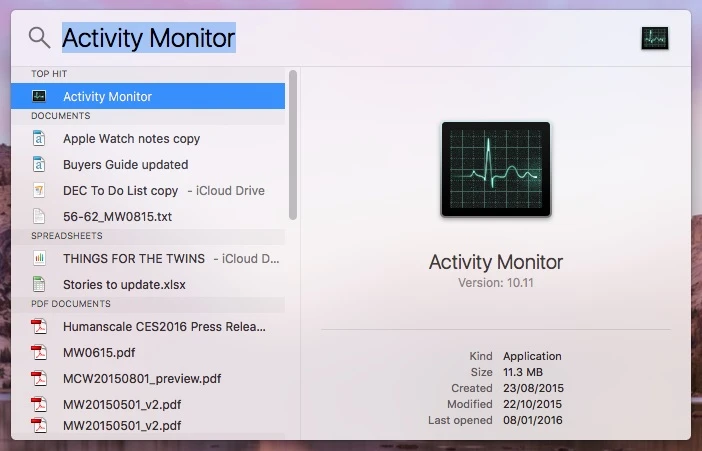Image resolution: width=702 pixels, height=451 pixels.
Task: Click the small Activity Monitor icon beside the search field
Action: click(654, 38)
